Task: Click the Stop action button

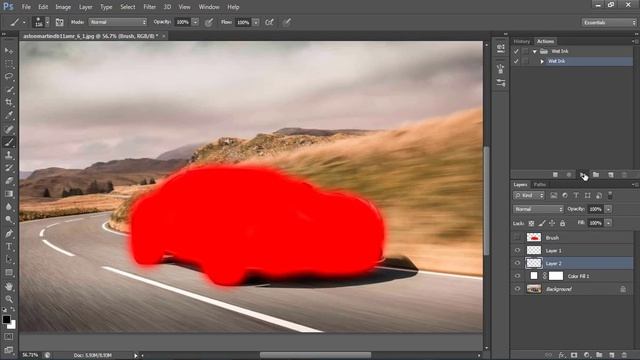Action: (555, 175)
